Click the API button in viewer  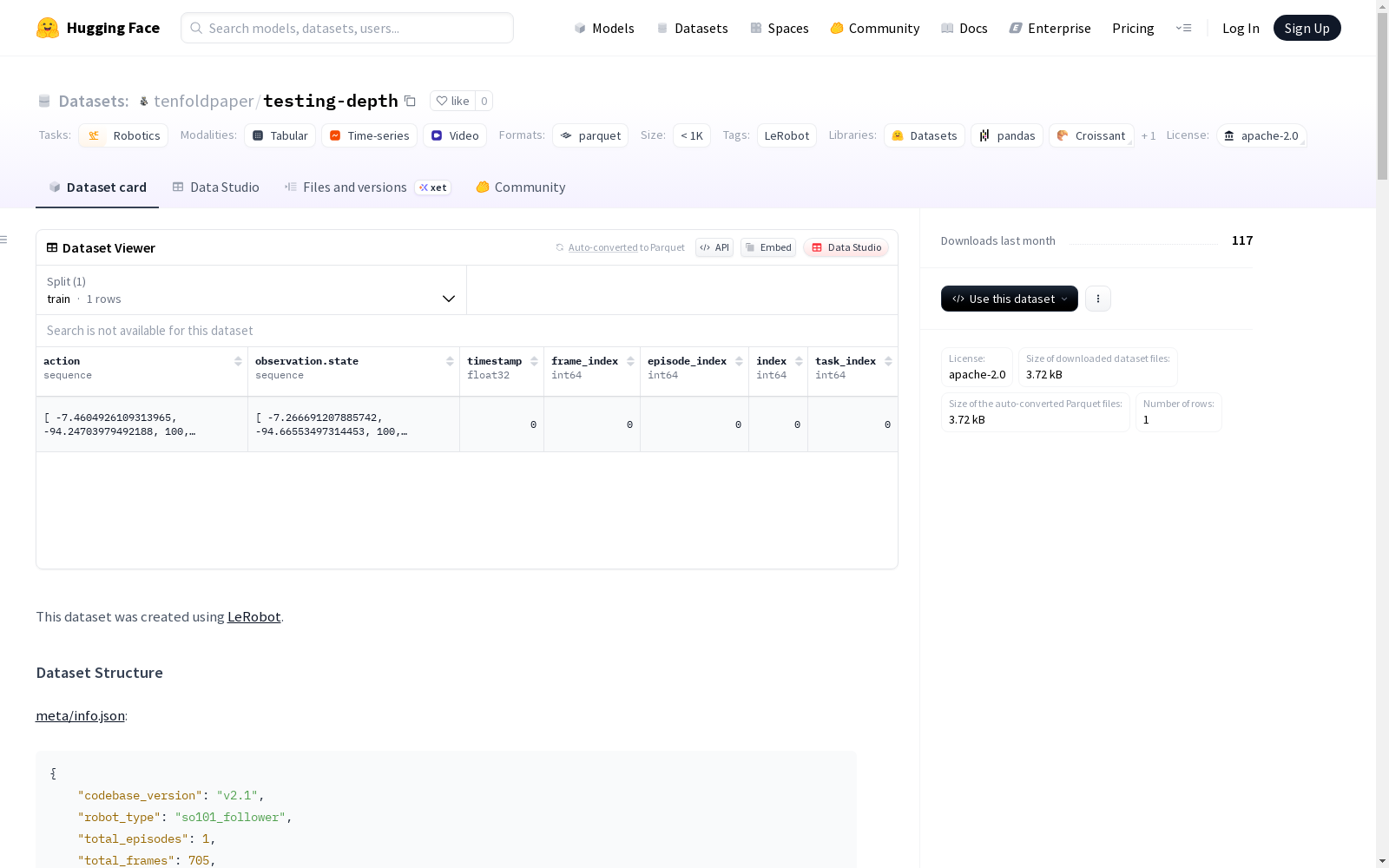coord(714,247)
